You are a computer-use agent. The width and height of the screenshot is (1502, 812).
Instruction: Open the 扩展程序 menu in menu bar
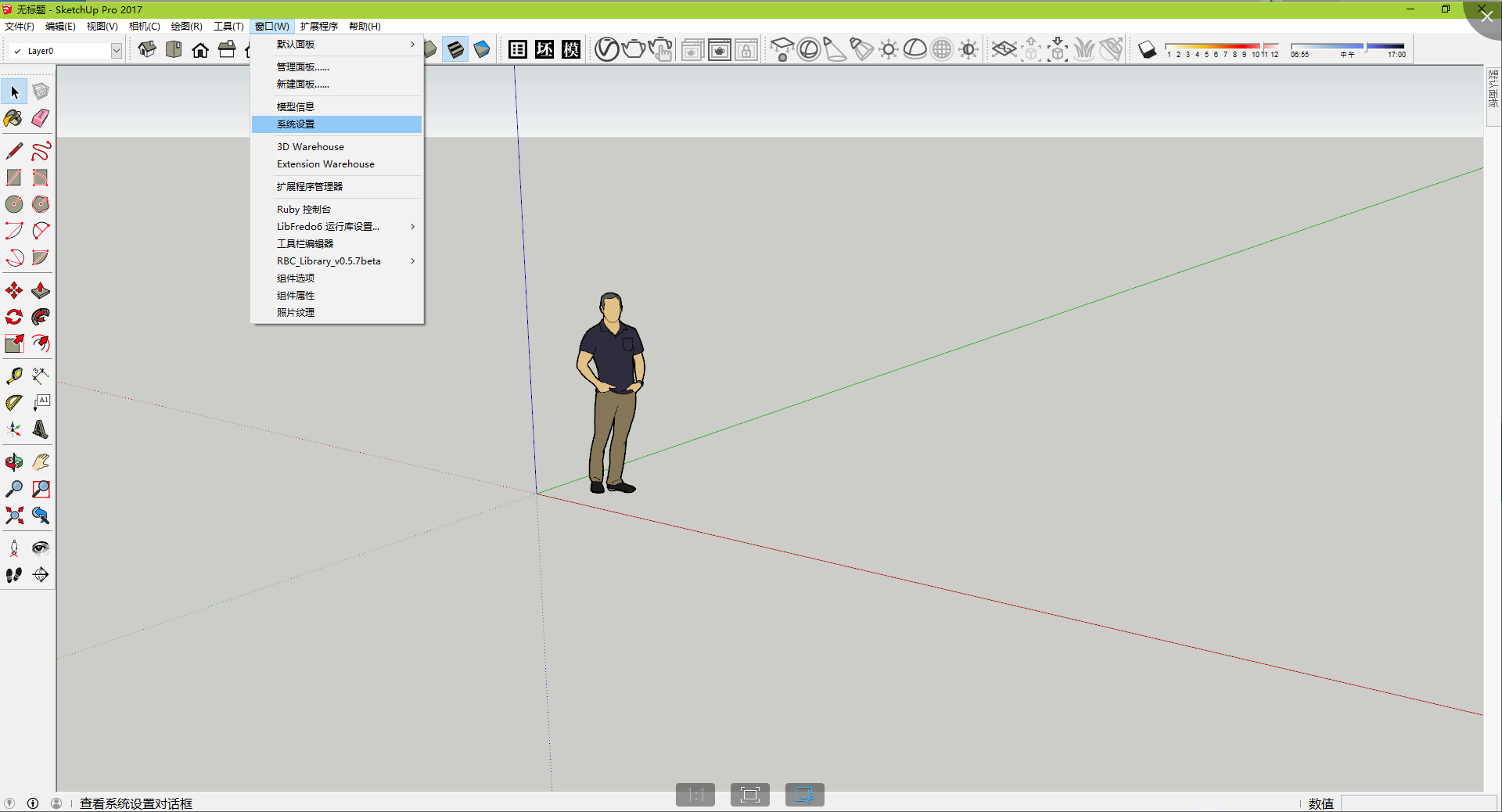(318, 26)
